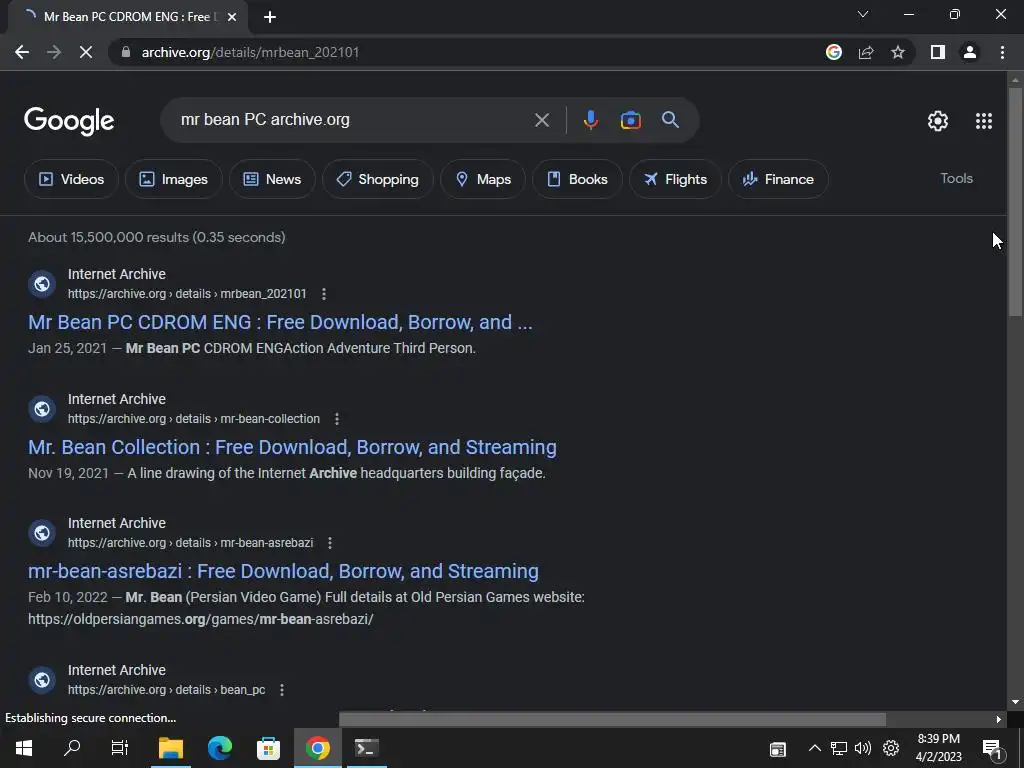The height and width of the screenshot is (768, 1024).
Task: Switch to Chrome taskbar icon
Action: tap(317, 748)
